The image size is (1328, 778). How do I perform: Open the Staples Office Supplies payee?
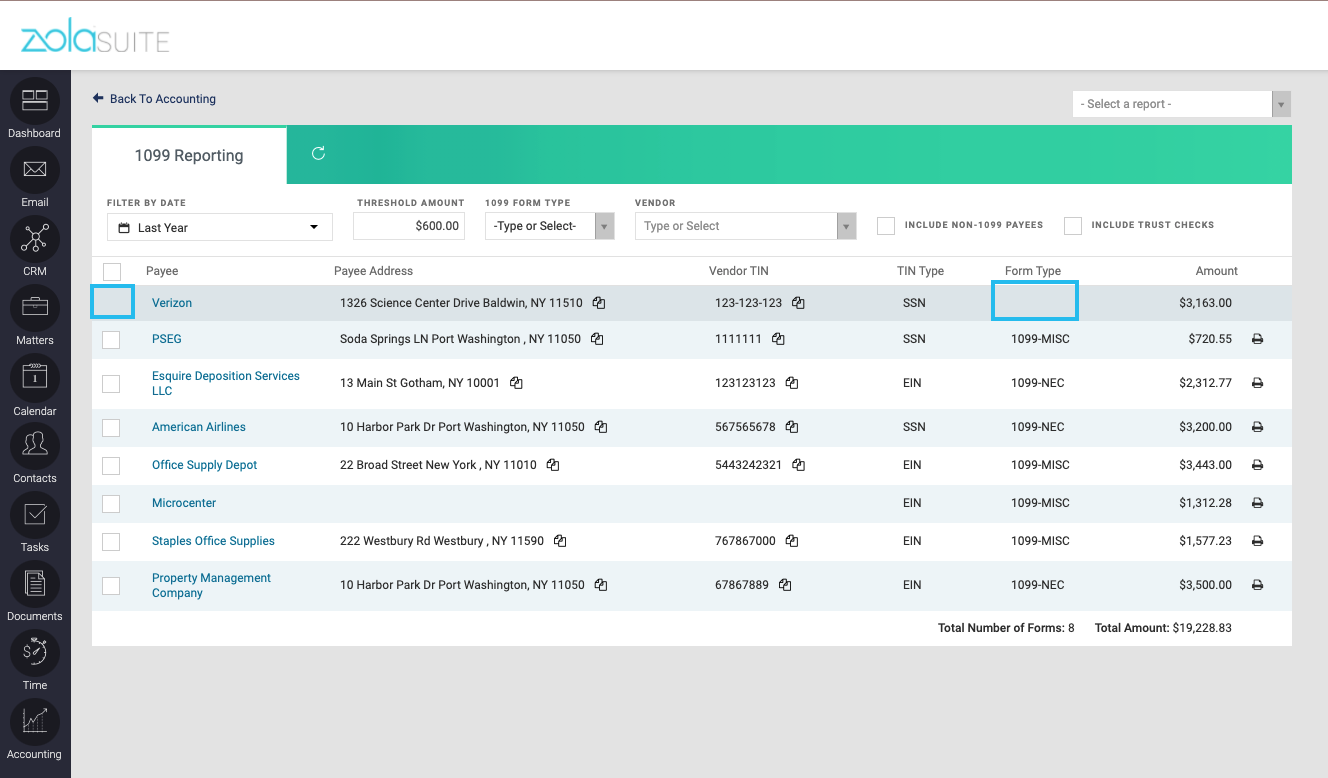click(213, 541)
